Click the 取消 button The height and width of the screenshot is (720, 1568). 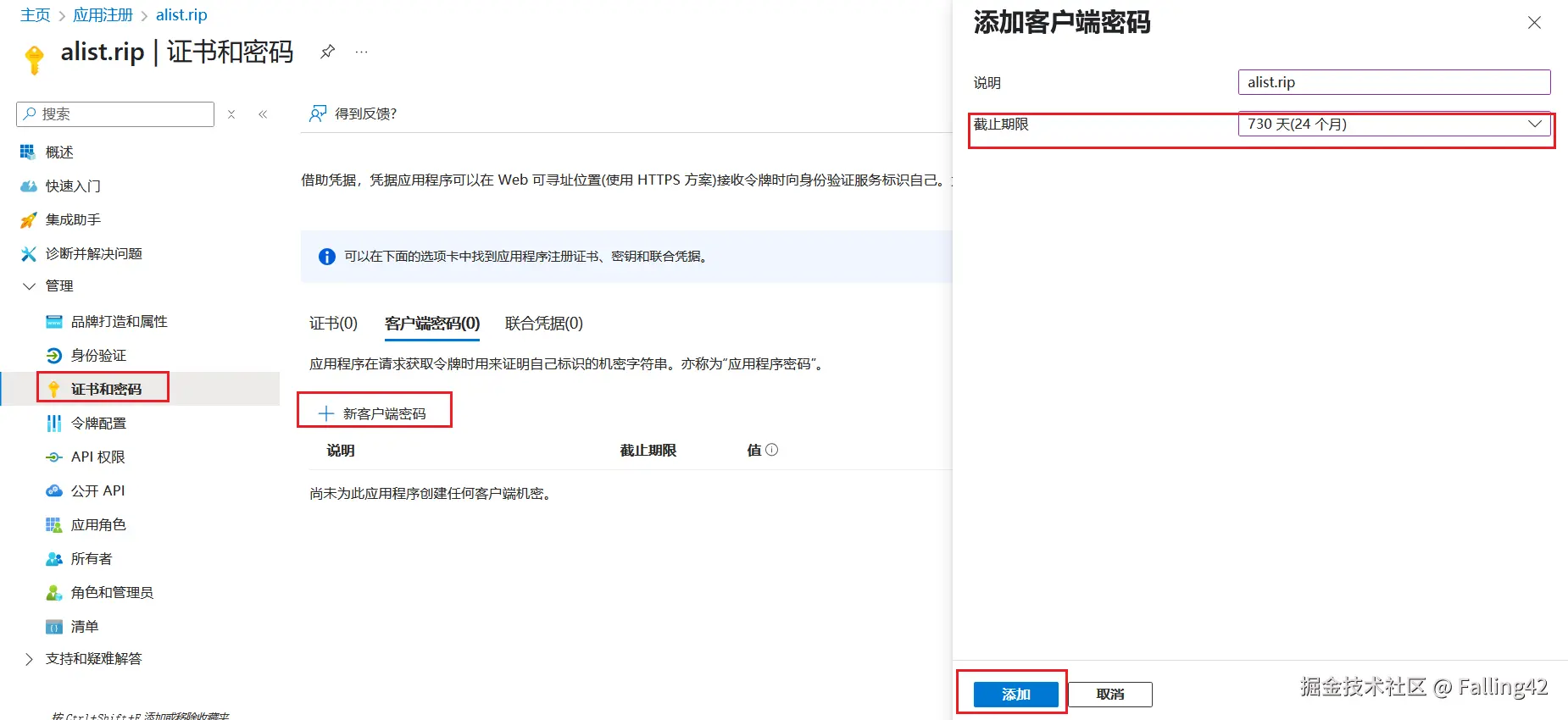pyautogui.click(x=1110, y=695)
